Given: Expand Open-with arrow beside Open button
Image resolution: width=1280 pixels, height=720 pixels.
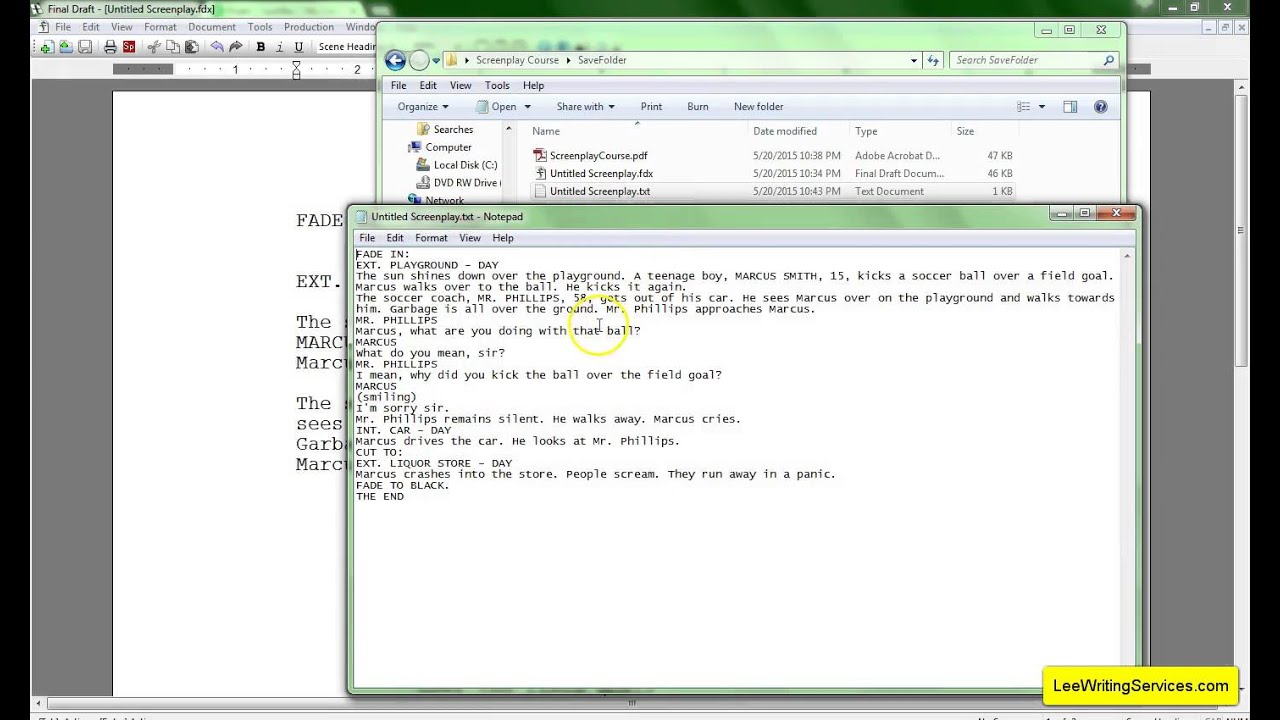Looking at the screenshot, I should (527, 107).
